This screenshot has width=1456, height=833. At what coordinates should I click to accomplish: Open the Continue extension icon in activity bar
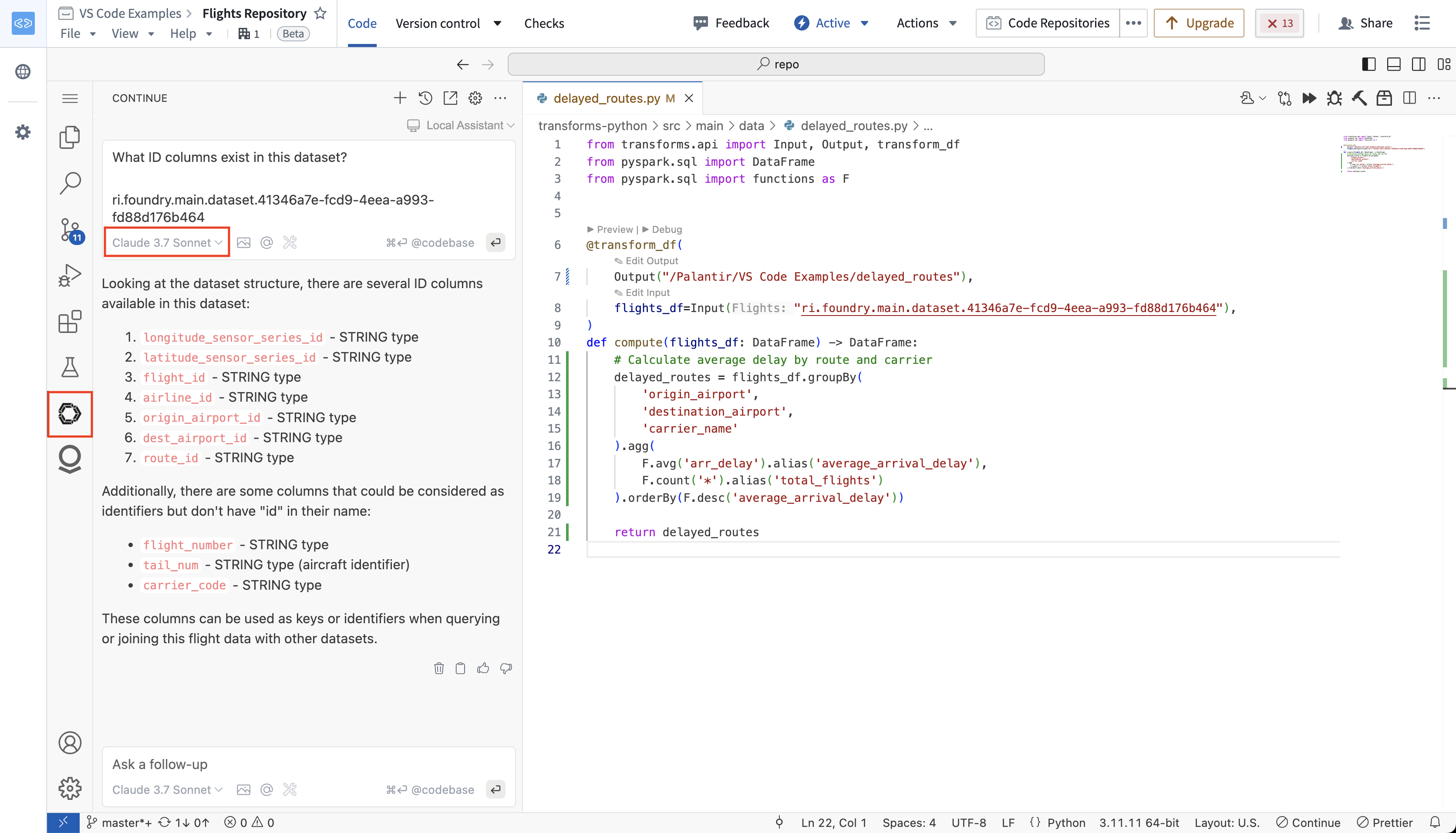[70, 413]
